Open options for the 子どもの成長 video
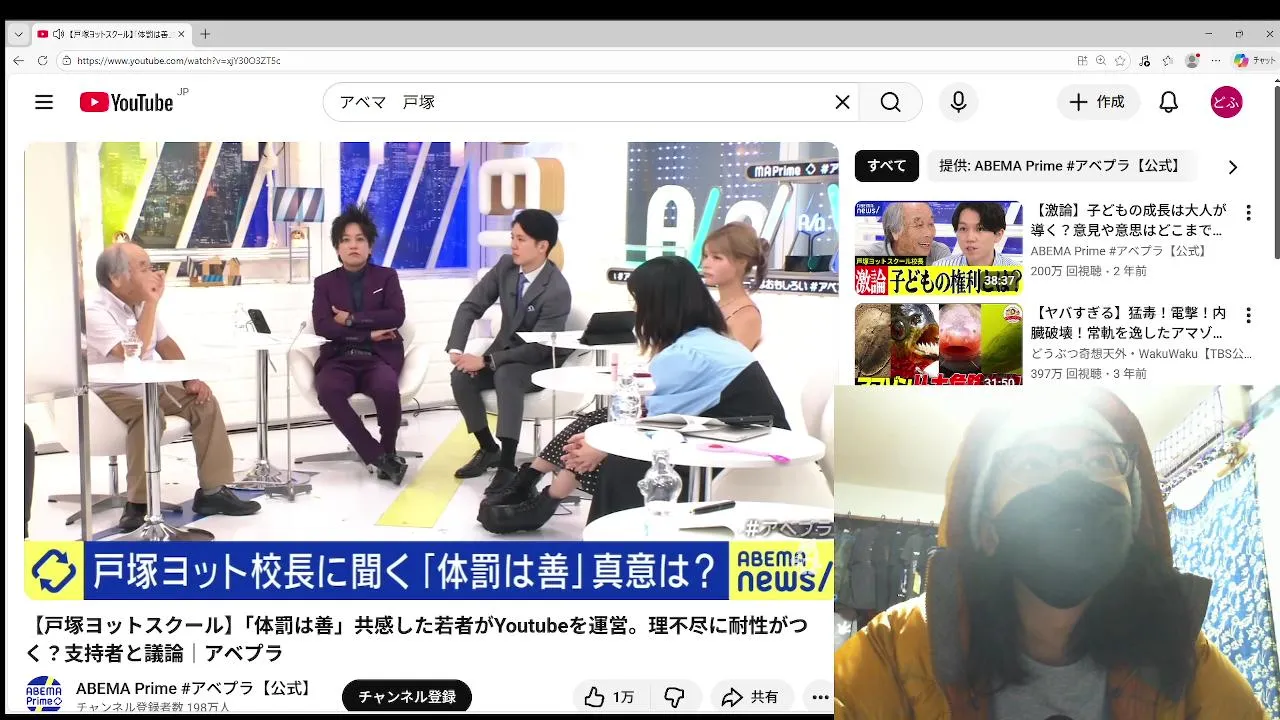The height and width of the screenshot is (720, 1280). [1247, 213]
